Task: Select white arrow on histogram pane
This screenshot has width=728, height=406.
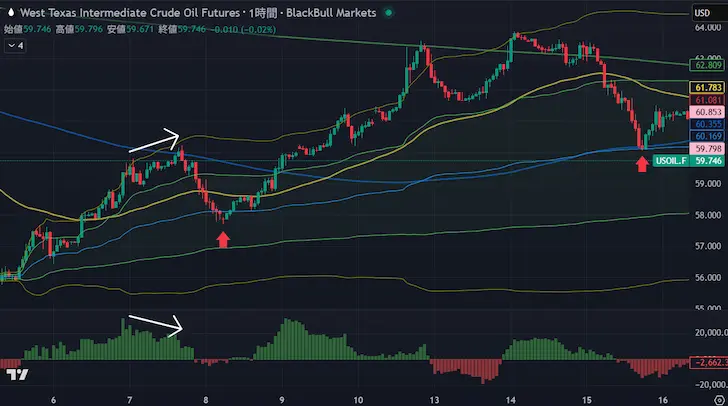Action: (x=153, y=323)
